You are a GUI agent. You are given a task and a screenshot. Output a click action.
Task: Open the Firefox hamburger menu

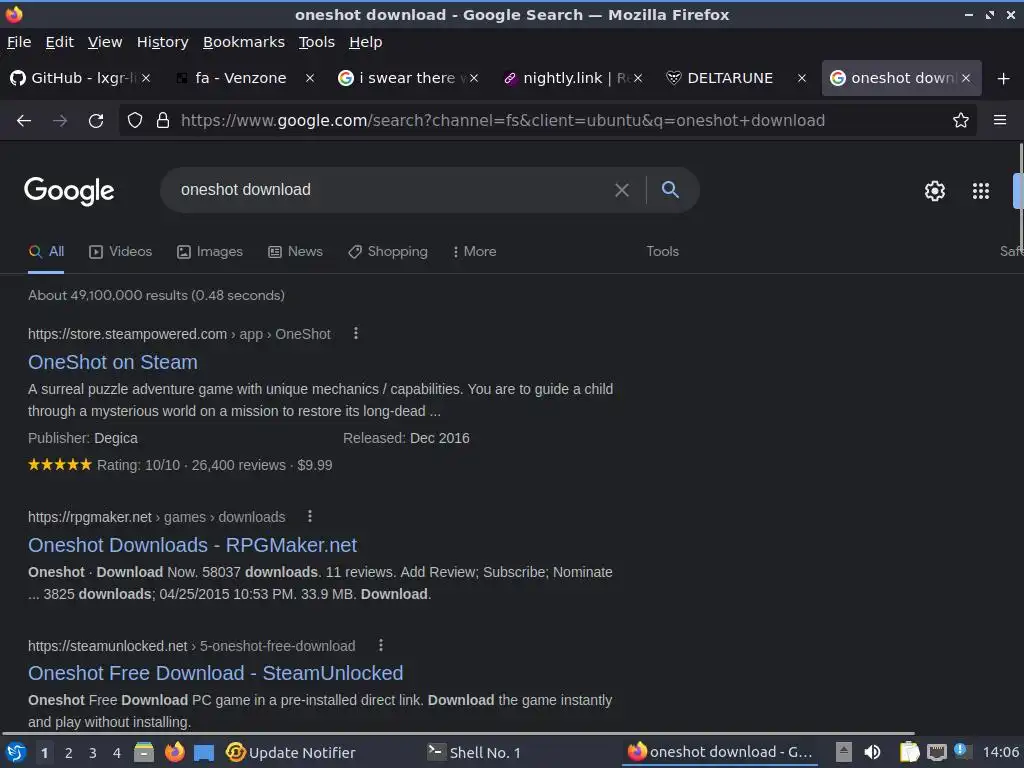tap(999, 120)
